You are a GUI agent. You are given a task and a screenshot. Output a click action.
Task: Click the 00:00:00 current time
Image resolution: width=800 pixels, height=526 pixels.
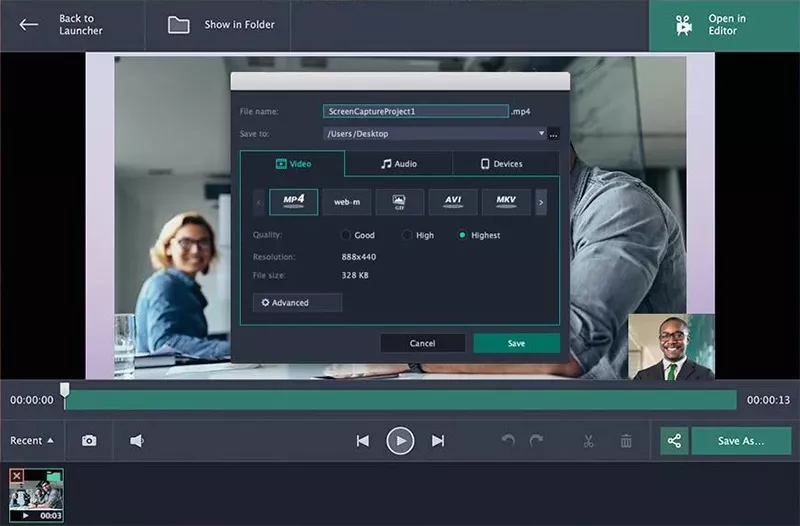[x=32, y=400]
